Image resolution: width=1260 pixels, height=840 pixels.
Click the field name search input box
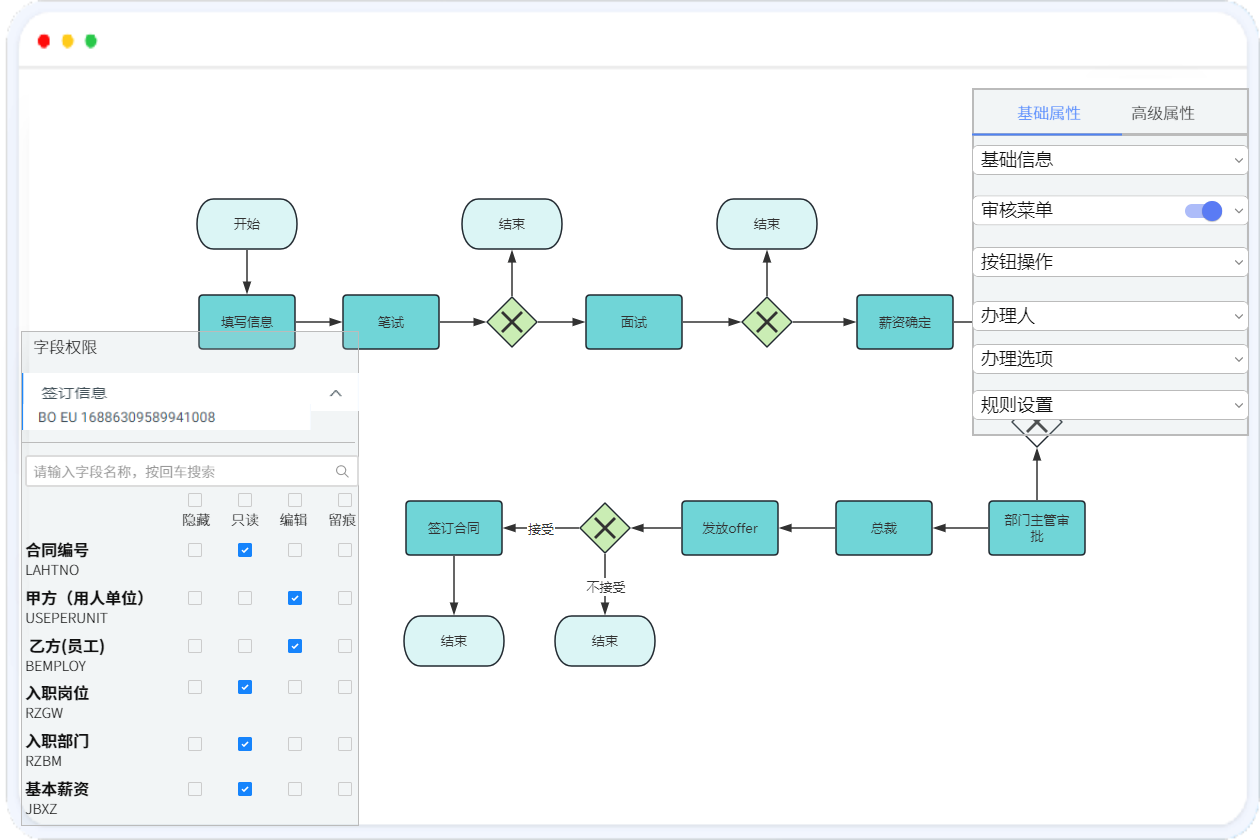click(180, 472)
